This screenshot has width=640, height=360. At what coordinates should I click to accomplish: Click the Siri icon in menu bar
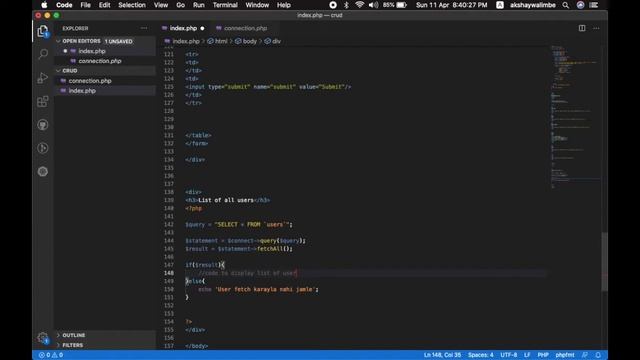(x=580, y=5)
